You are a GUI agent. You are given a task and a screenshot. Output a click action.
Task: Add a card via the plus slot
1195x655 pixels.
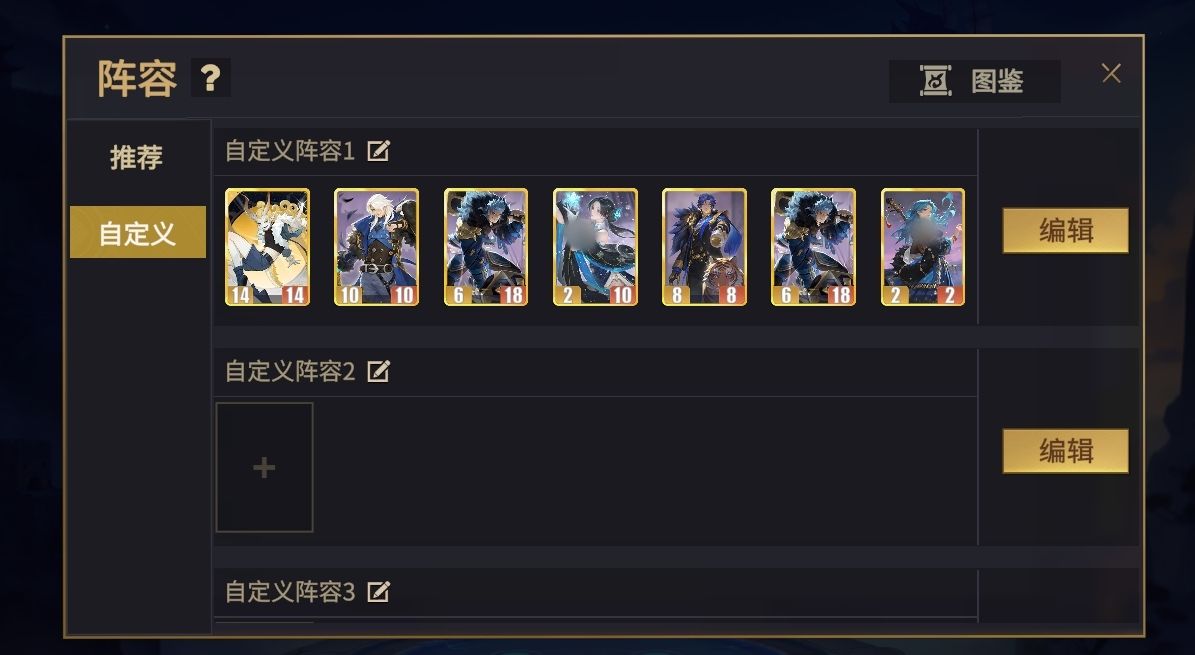[264, 467]
